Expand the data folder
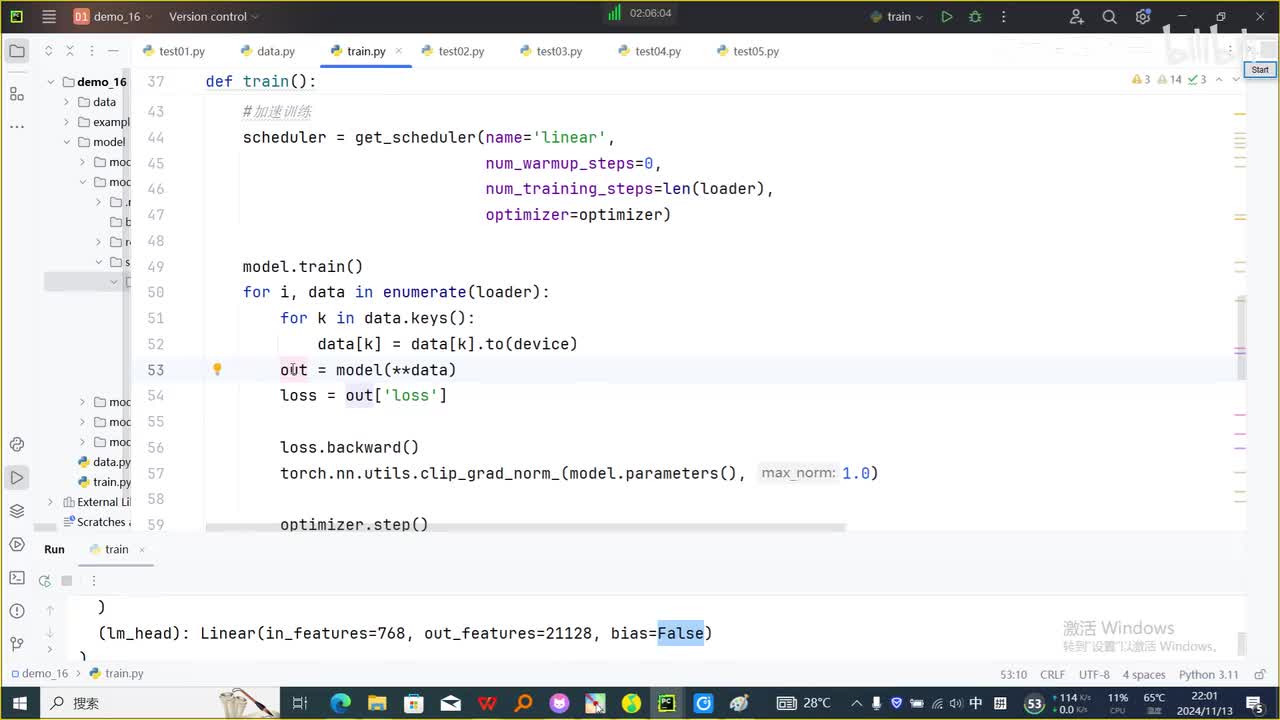This screenshot has height=720, width=1280. [67, 102]
